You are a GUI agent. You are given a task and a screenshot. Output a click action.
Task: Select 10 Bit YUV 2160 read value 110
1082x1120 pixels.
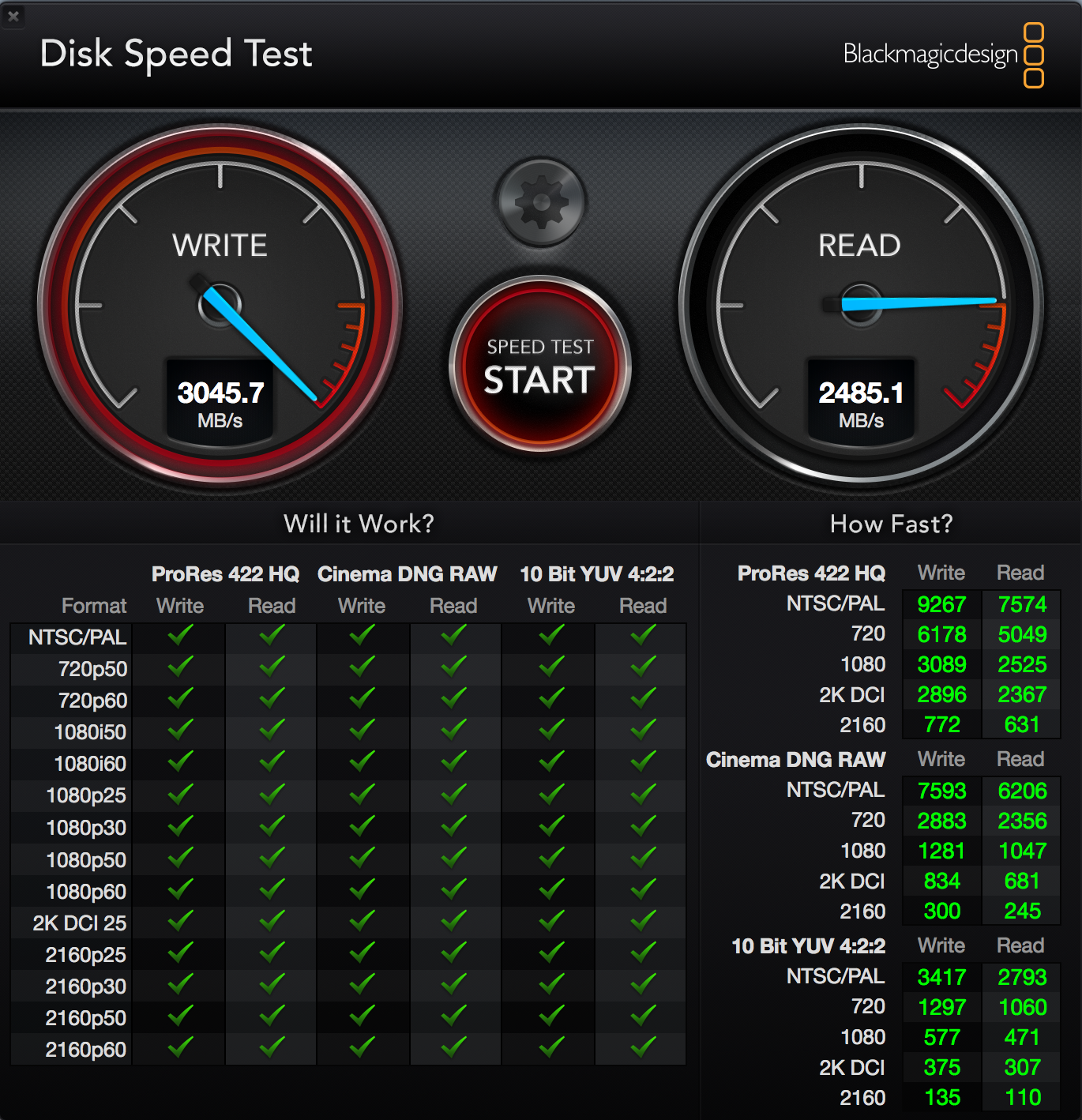click(1022, 1097)
